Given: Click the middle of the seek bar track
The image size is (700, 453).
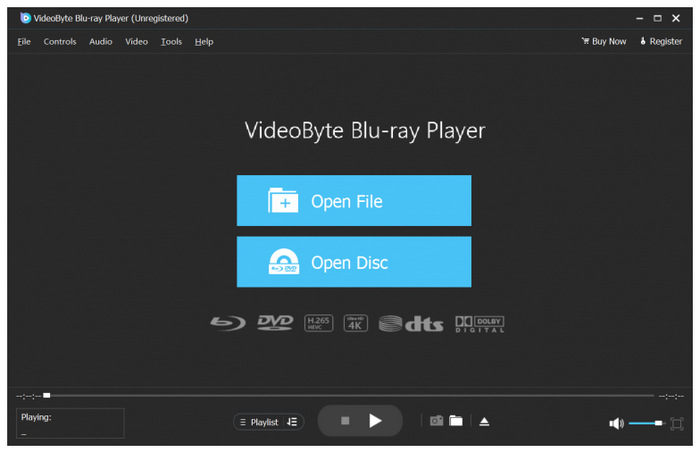Looking at the screenshot, I should pyautogui.click(x=350, y=395).
